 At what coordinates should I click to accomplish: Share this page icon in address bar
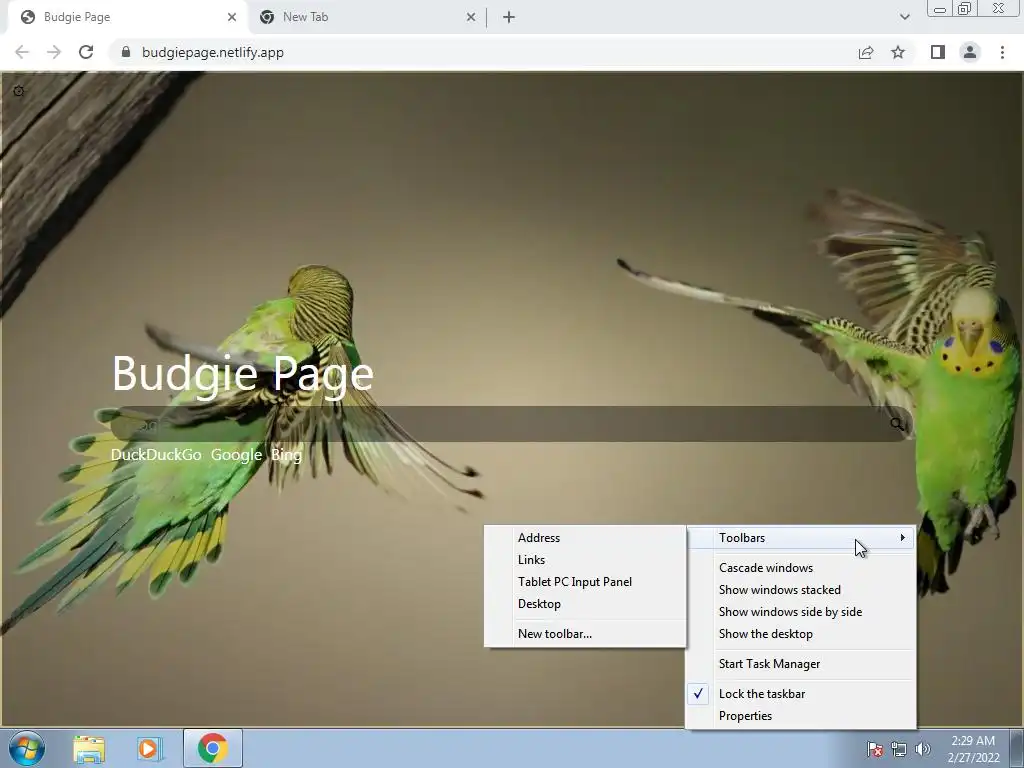click(x=866, y=52)
